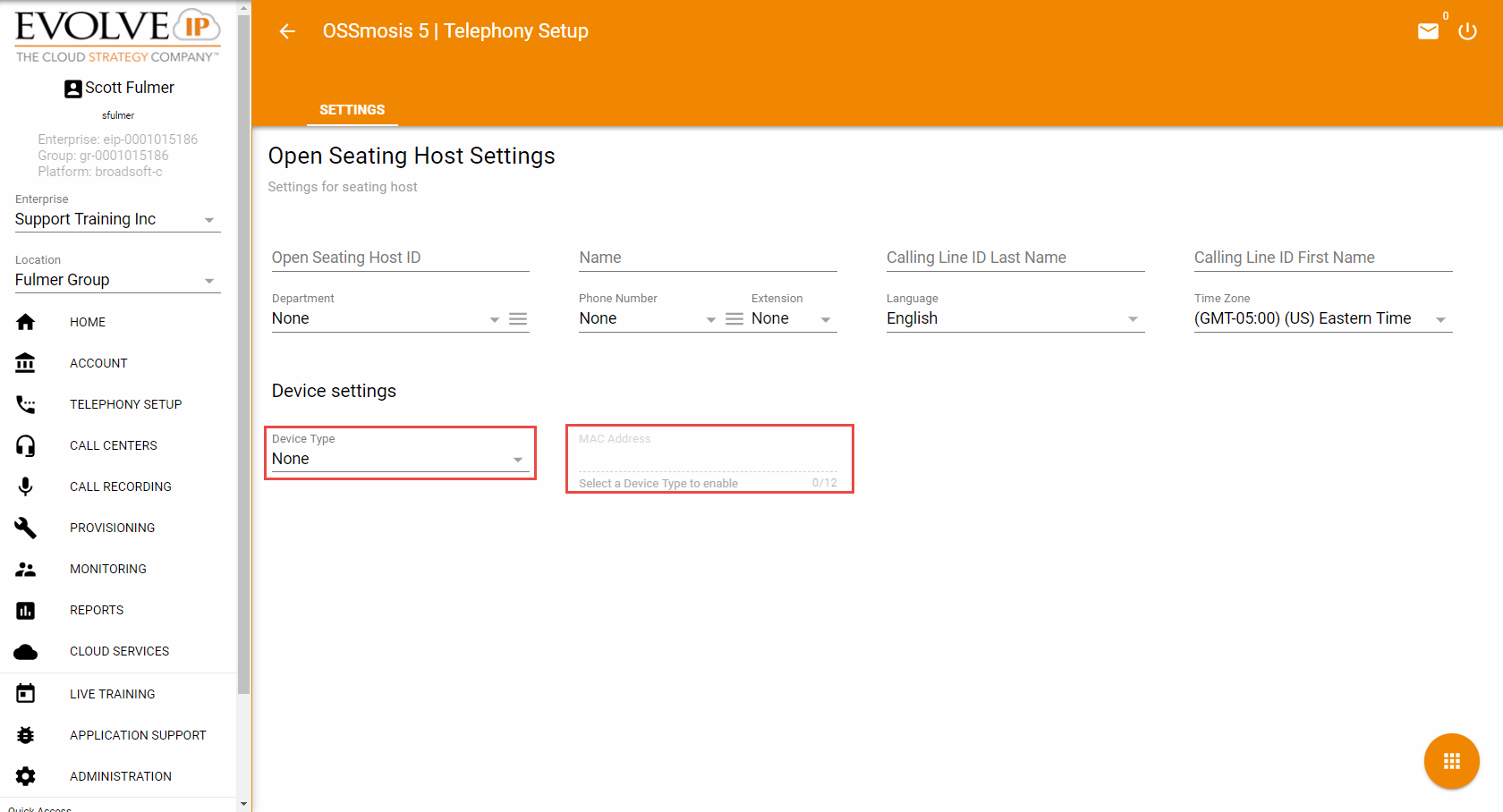Click the back arrow in header
Viewport: 1503px width, 812px height.
(x=287, y=31)
